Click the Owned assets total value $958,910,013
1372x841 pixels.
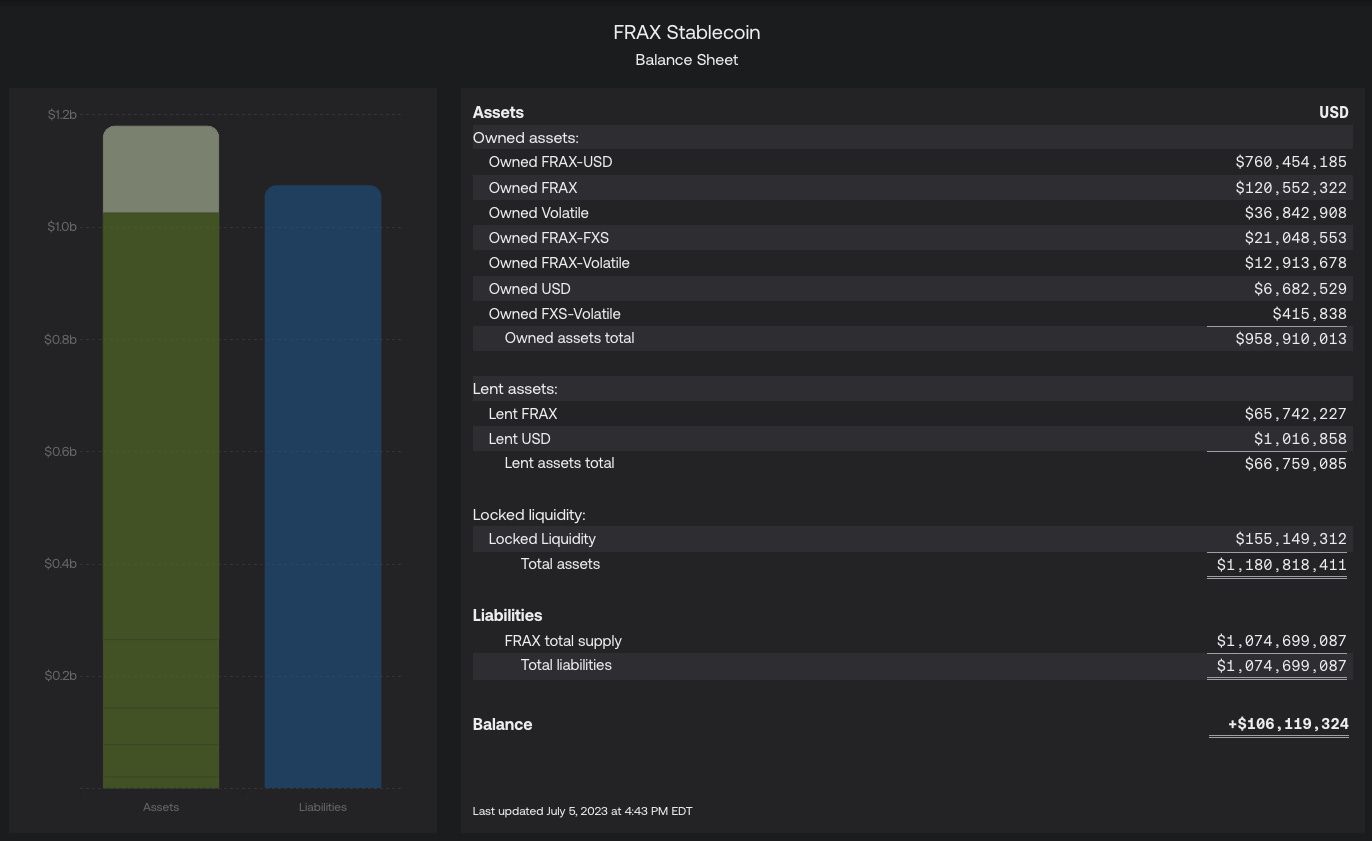(x=1291, y=339)
